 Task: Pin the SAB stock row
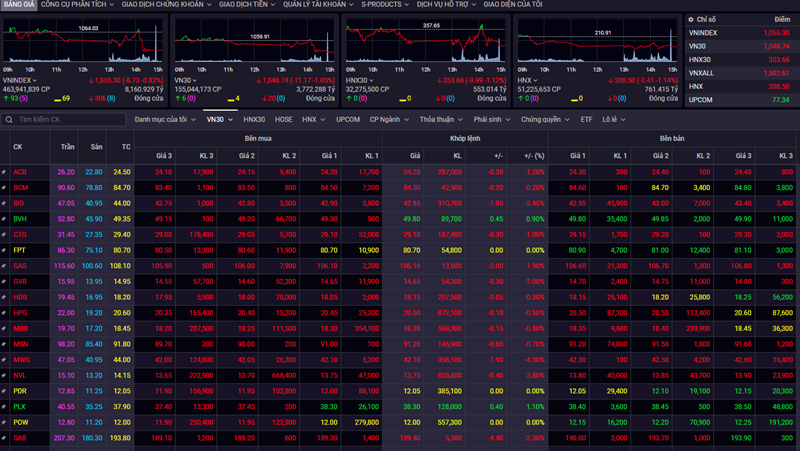pyautogui.click(x=5, y=437)
